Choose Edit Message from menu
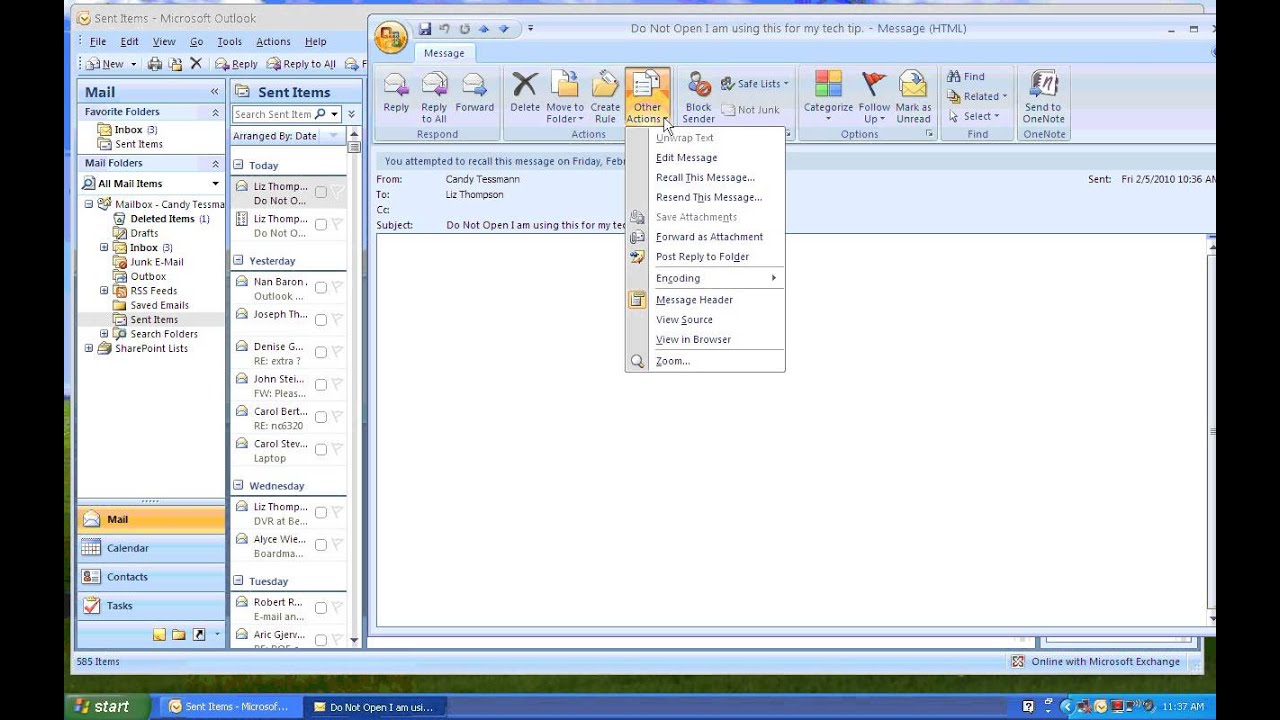Screen dimensions: 1280x720 click(x=705, y=157)
